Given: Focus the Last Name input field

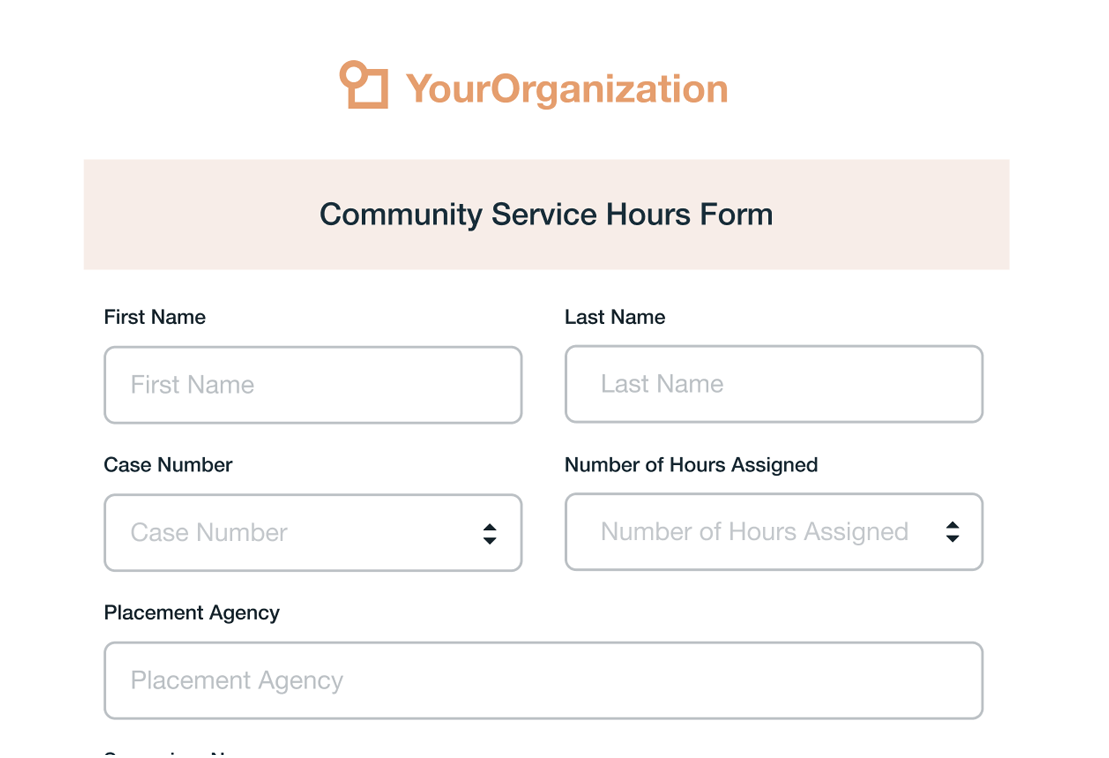Looking at the screenshot, I should [774, 384].
